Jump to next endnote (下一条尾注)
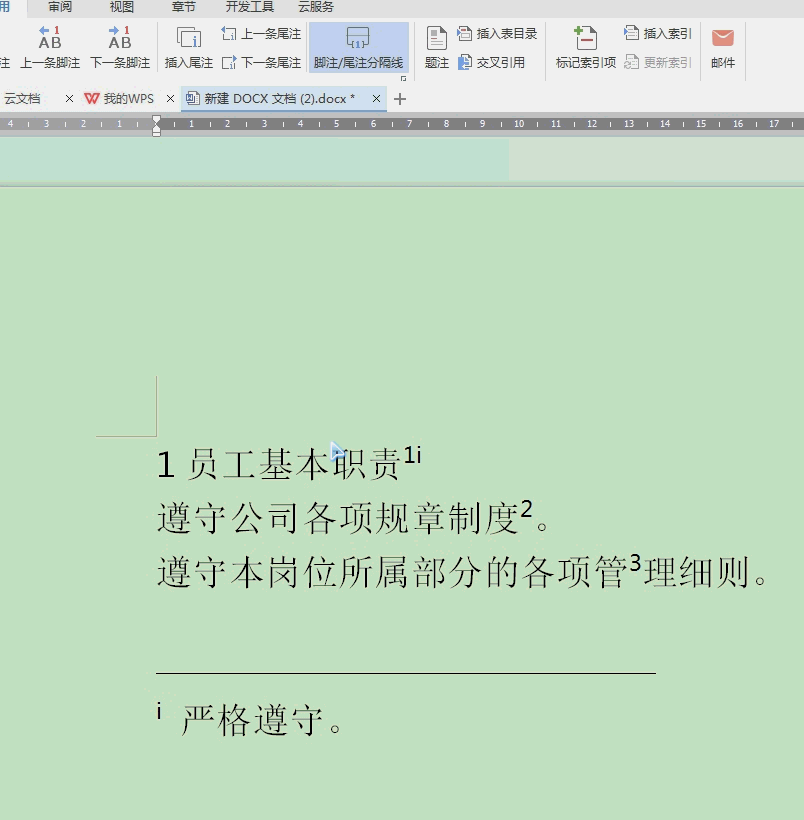Screen dimensions: 804x820 (261, 63)
